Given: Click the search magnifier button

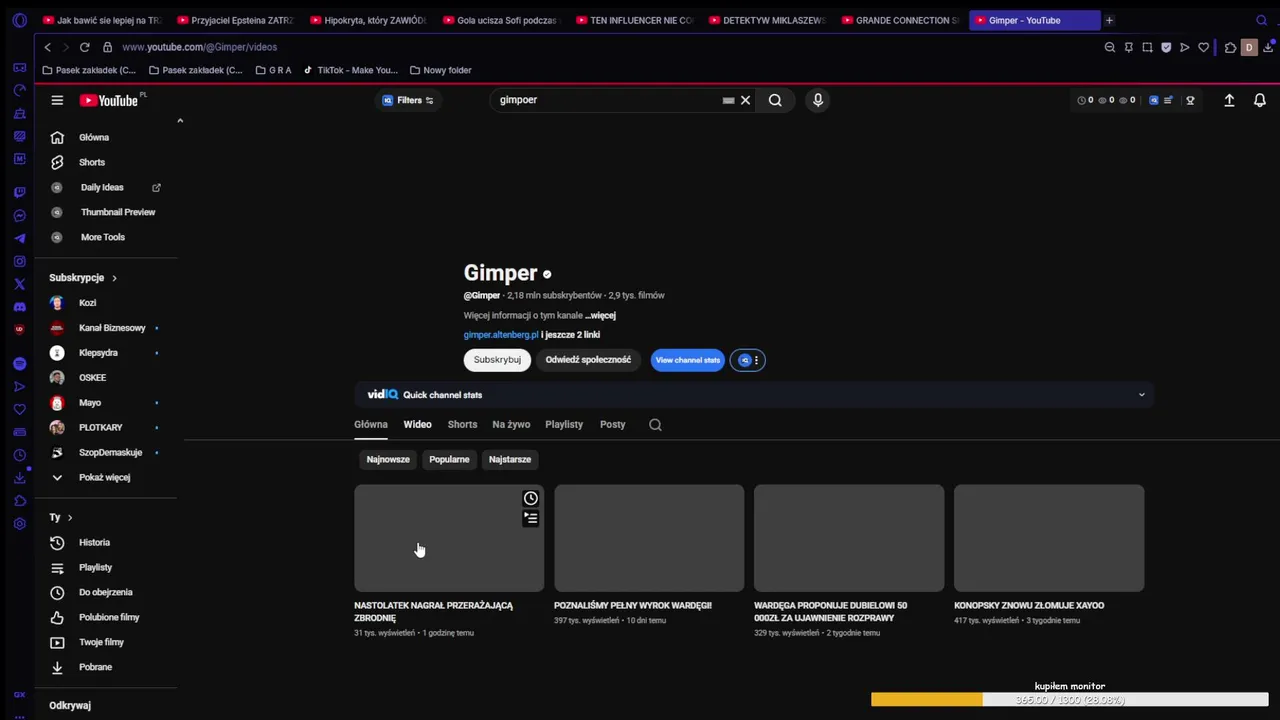Looking at the screenshot, I should coord(775,100).
